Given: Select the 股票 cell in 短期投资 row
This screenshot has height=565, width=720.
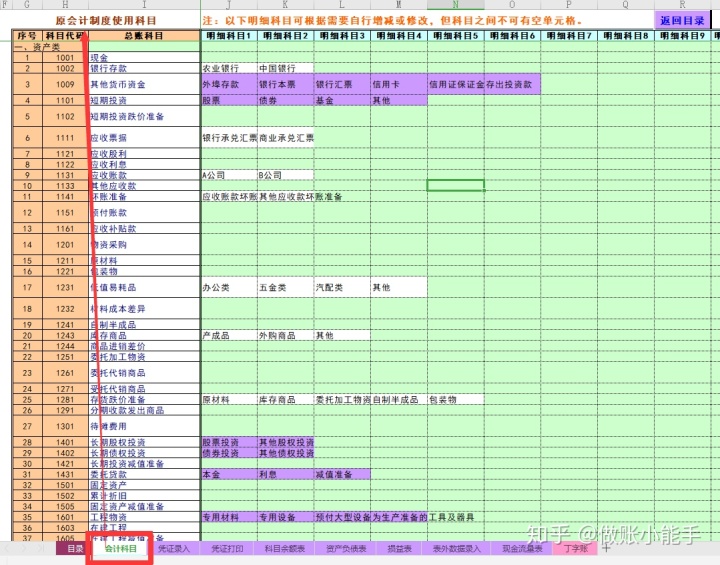Looking at the screenshot, I should coord(229,100).
